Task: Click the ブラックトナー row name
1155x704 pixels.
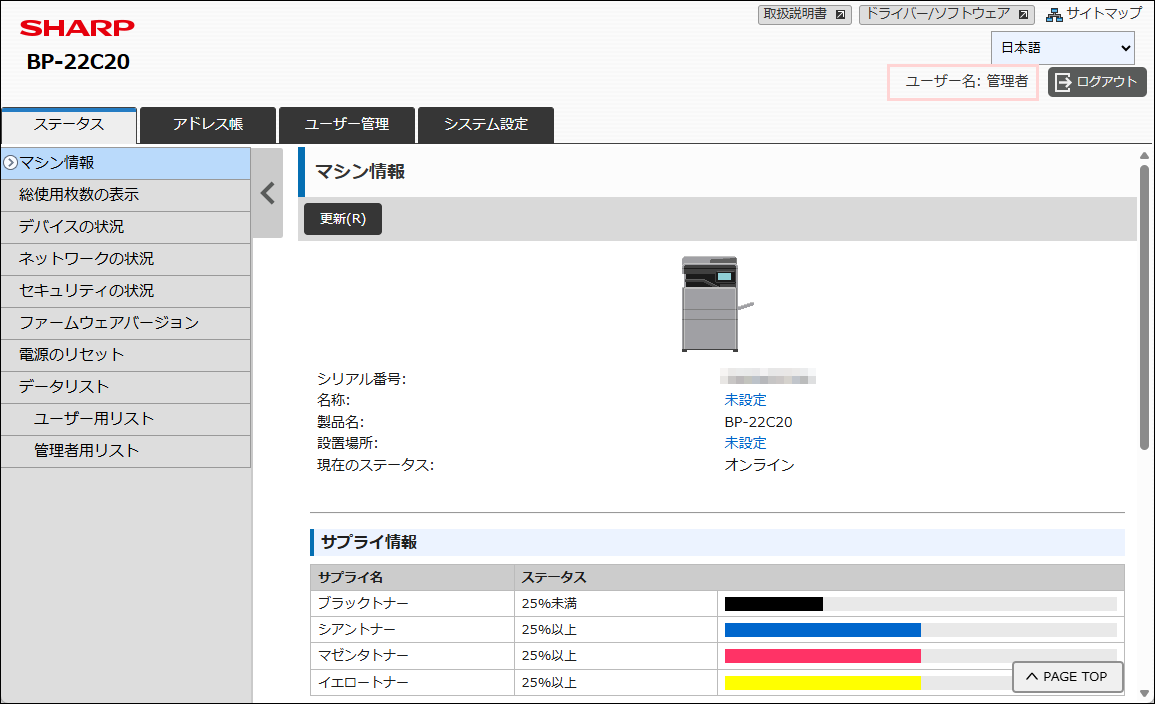Action: [363, 604]
